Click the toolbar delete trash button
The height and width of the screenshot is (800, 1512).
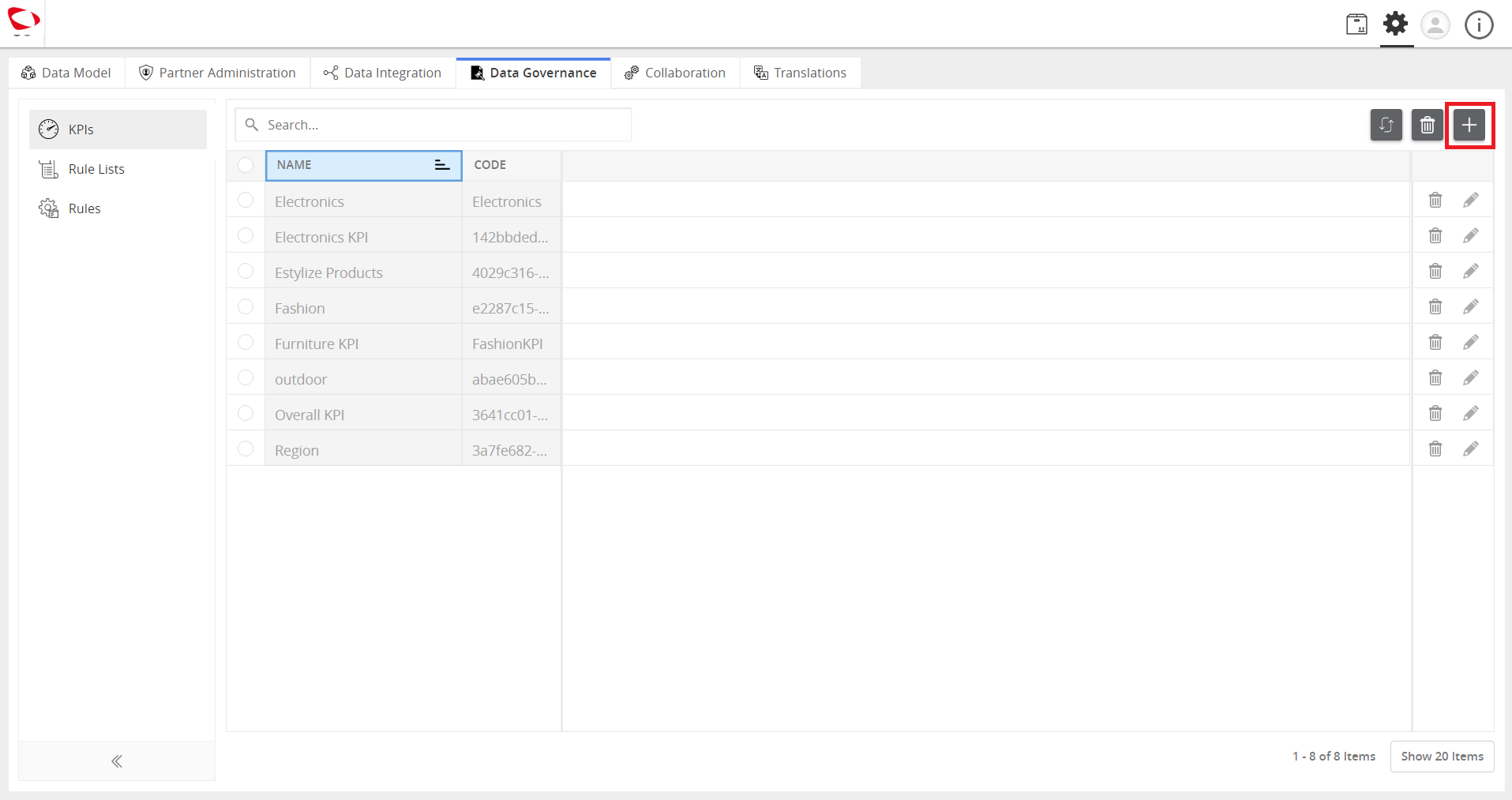1428,125
